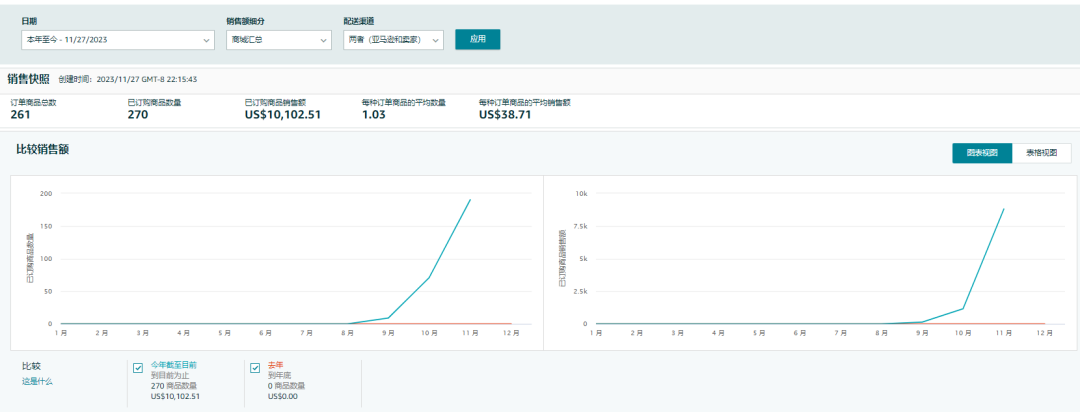Click the average quantity value 1.03

[x=373, y=114]
